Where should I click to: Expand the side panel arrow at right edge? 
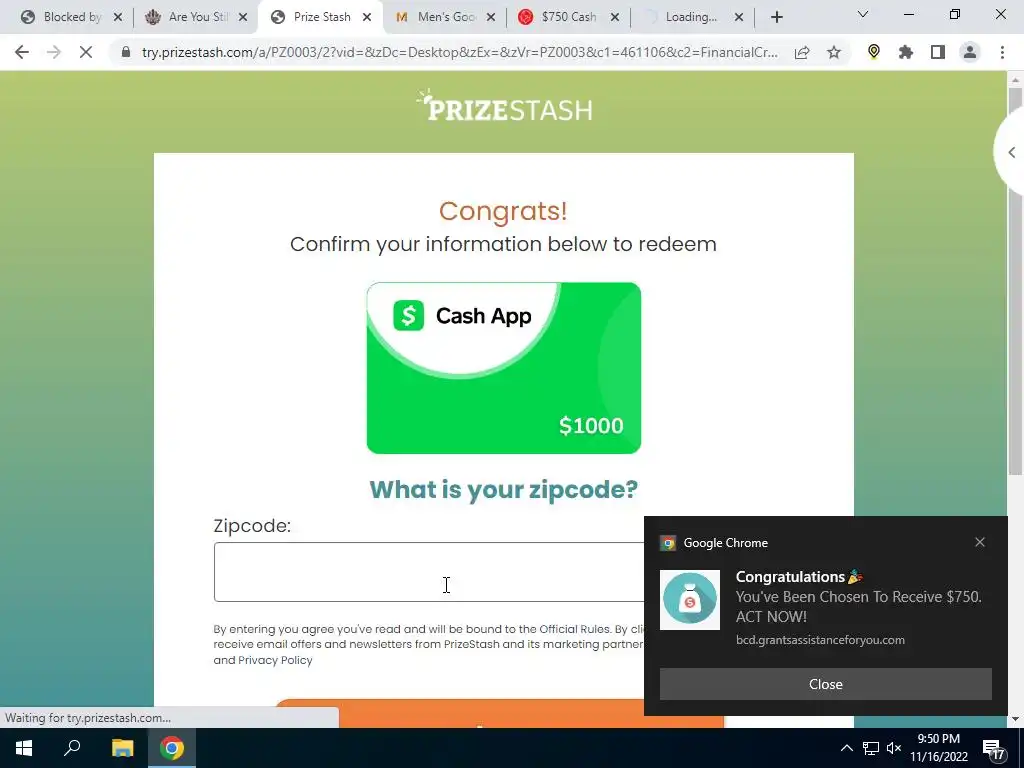coord(1011,152)
